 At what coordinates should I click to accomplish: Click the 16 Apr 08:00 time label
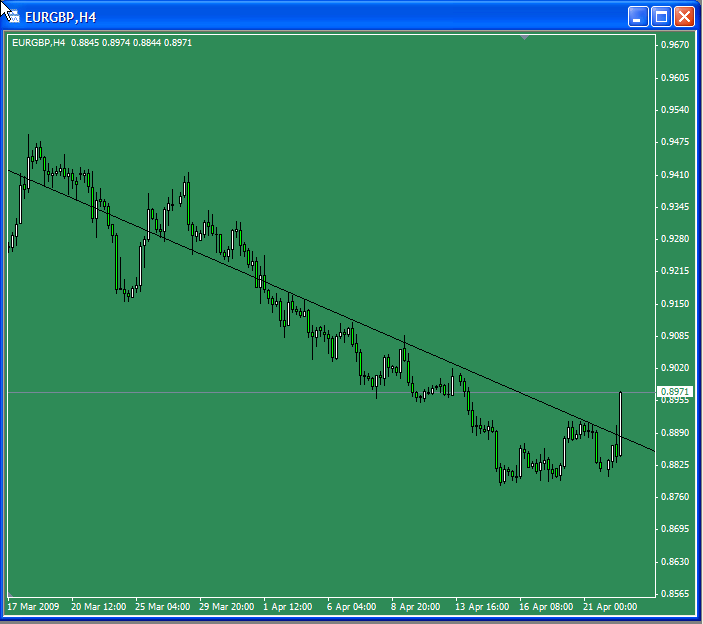pyautogui.click(x=546, y=607)
